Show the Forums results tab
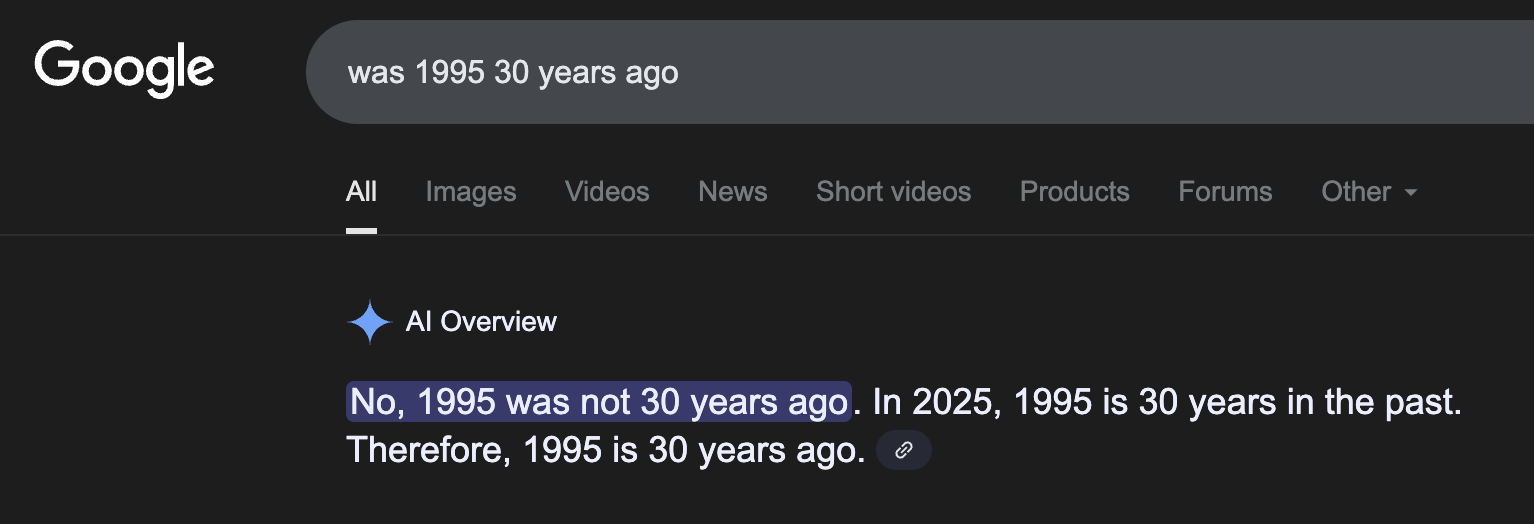Viewport: 1534px width, 524px height. pos(1225,192)
